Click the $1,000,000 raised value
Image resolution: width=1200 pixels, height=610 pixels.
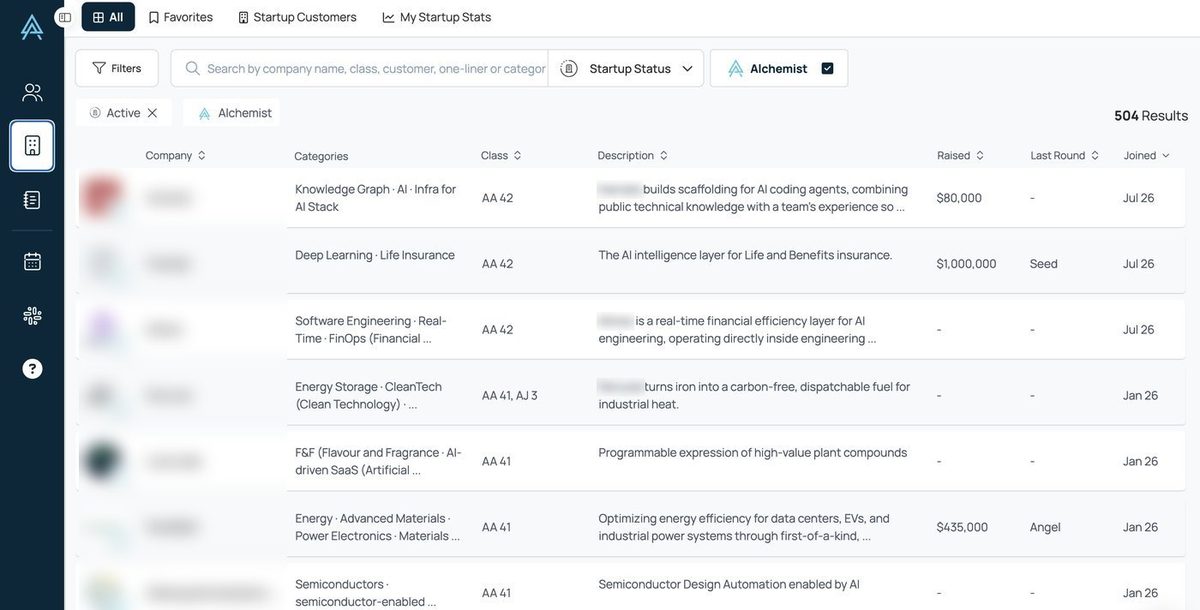click(x=966, y=264)
